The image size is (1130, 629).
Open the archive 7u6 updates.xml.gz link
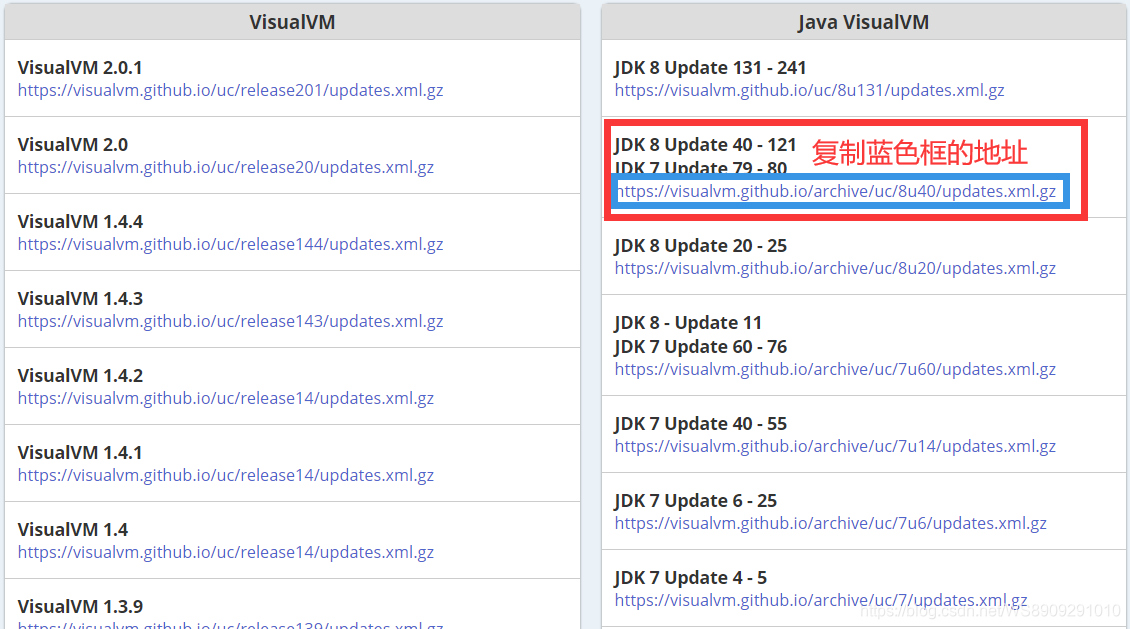click(x=830, y=523)
